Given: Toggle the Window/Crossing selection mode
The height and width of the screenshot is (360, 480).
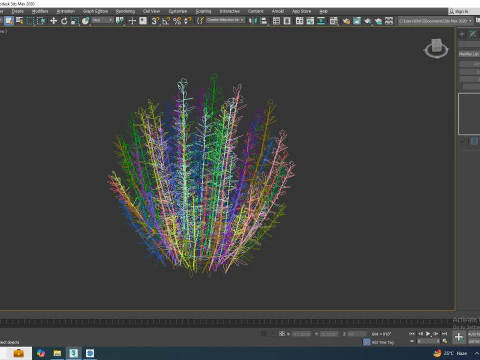Looking at the screenshot, I should pyautogui.click(x=41, y=21).
